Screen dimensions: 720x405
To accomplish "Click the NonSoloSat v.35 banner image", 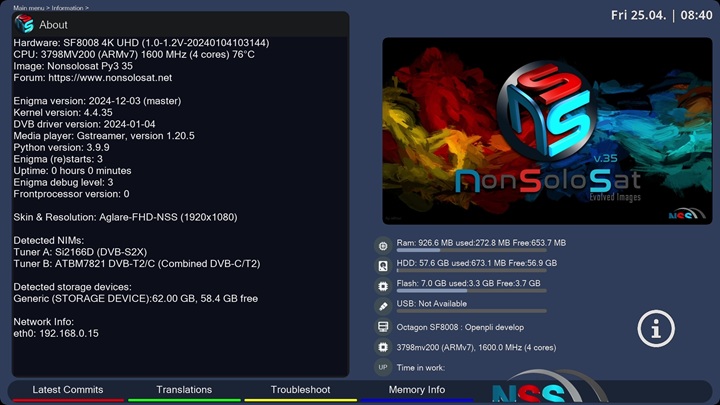I will (547, 131).
